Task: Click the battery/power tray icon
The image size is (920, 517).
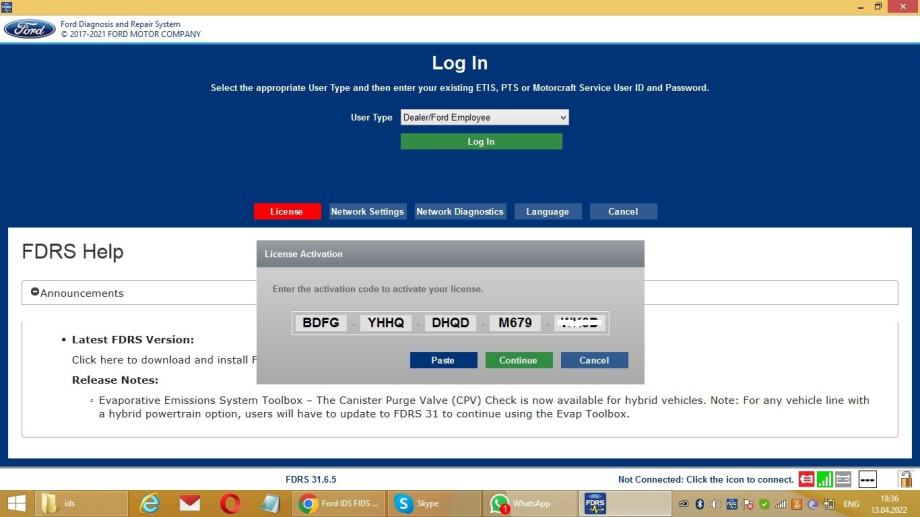Action: pyautogui.click(x=829, y=504)
